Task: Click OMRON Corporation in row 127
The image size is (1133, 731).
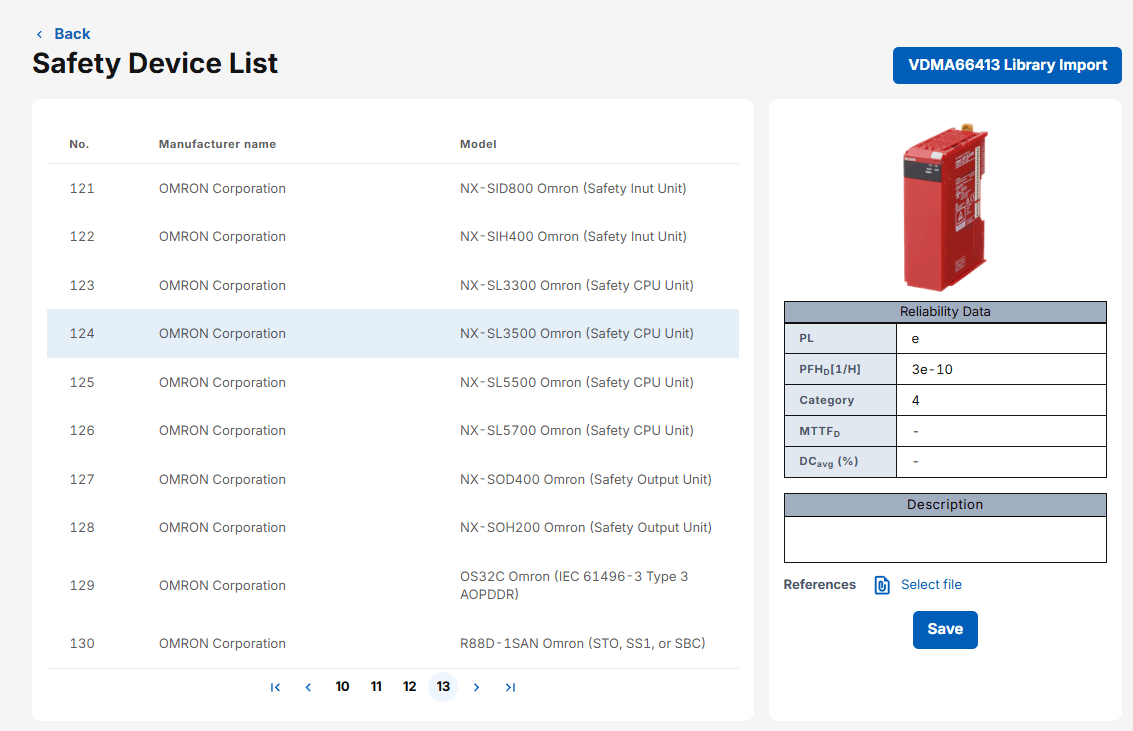Action: coord(223,480)
